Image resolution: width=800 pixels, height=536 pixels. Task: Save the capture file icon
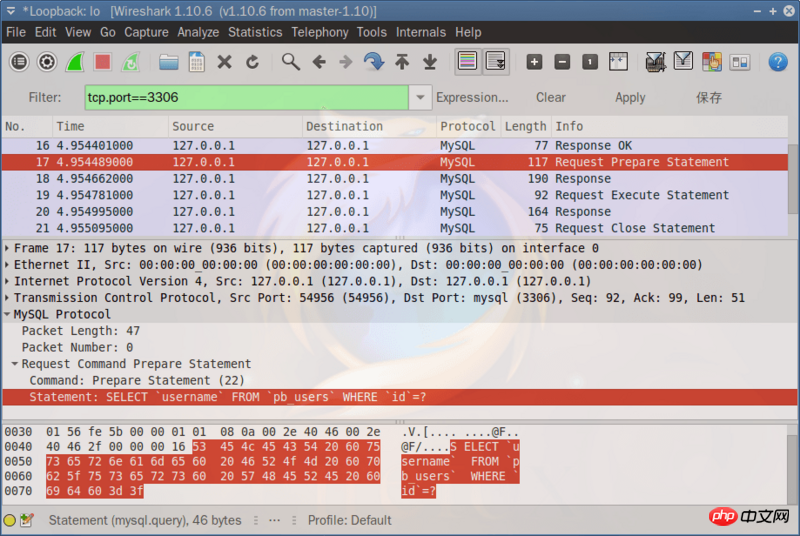pos(196,62)
